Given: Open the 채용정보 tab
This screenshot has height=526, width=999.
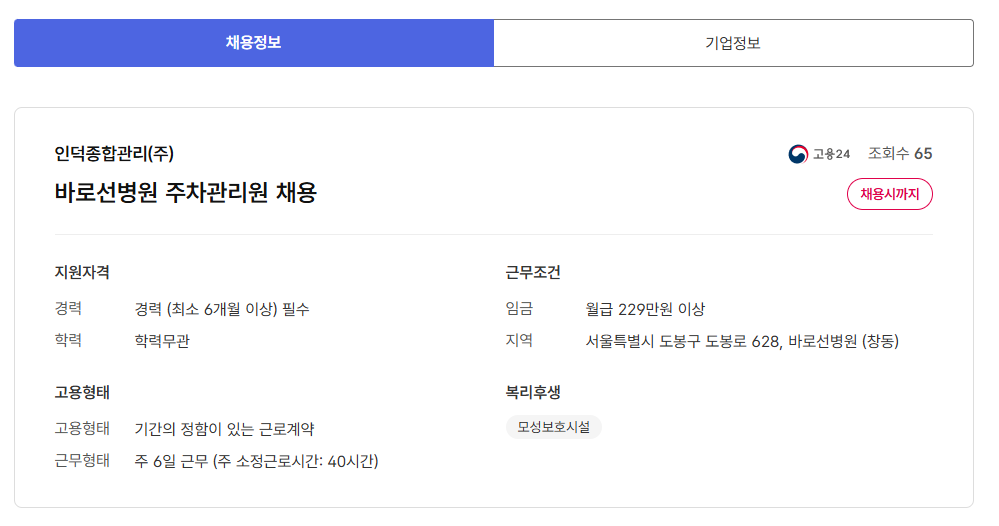Looking at the screenshot, I should tap(253, 43).
